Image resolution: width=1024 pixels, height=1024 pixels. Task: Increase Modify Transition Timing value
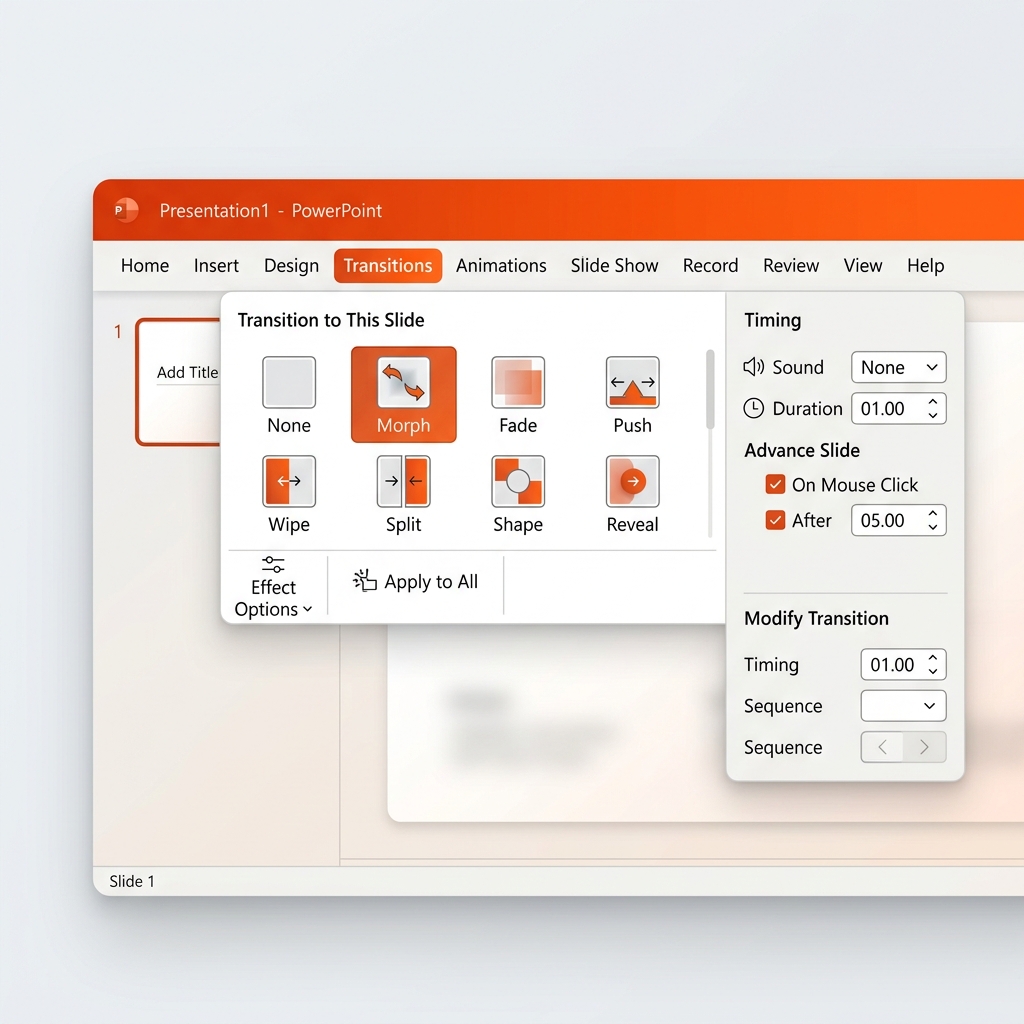[x=933, y=658]
